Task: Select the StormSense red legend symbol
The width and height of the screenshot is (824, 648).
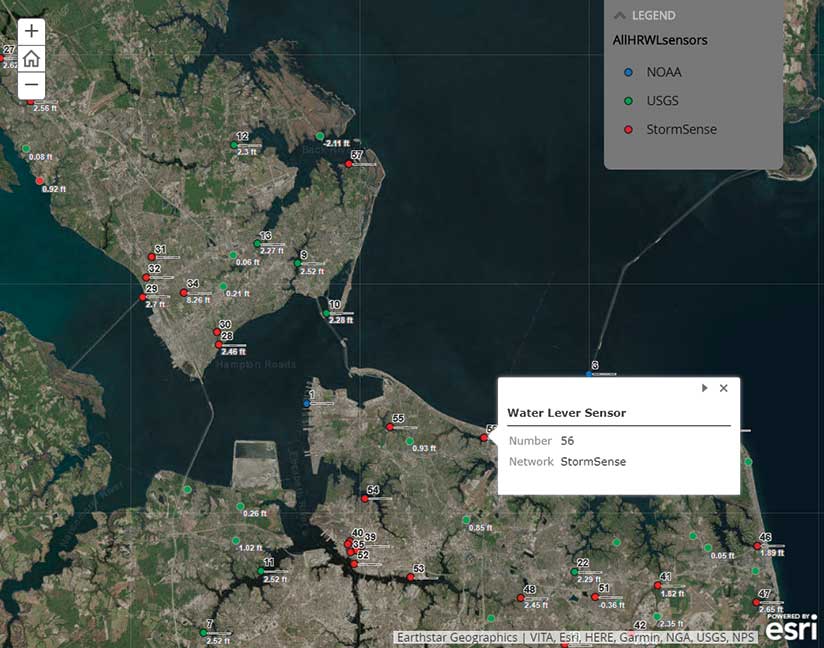Action: pos(628,129)
